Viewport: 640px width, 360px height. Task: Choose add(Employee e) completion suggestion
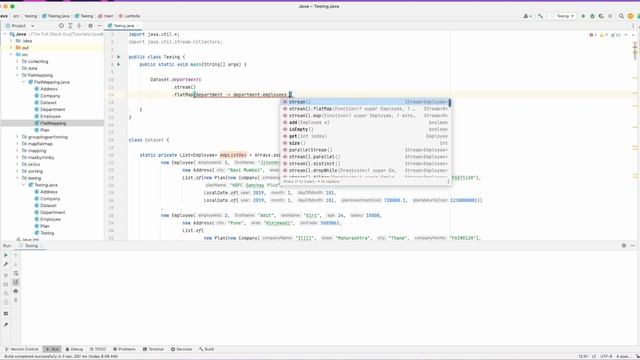click(x=365, y=122)
